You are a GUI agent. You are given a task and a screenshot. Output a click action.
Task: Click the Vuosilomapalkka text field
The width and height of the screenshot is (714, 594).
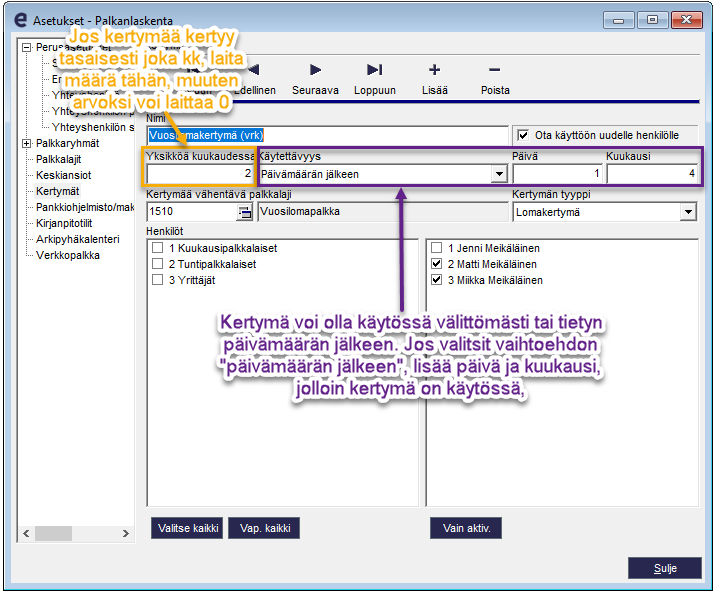pyautogui.click(x=383, y=212)
